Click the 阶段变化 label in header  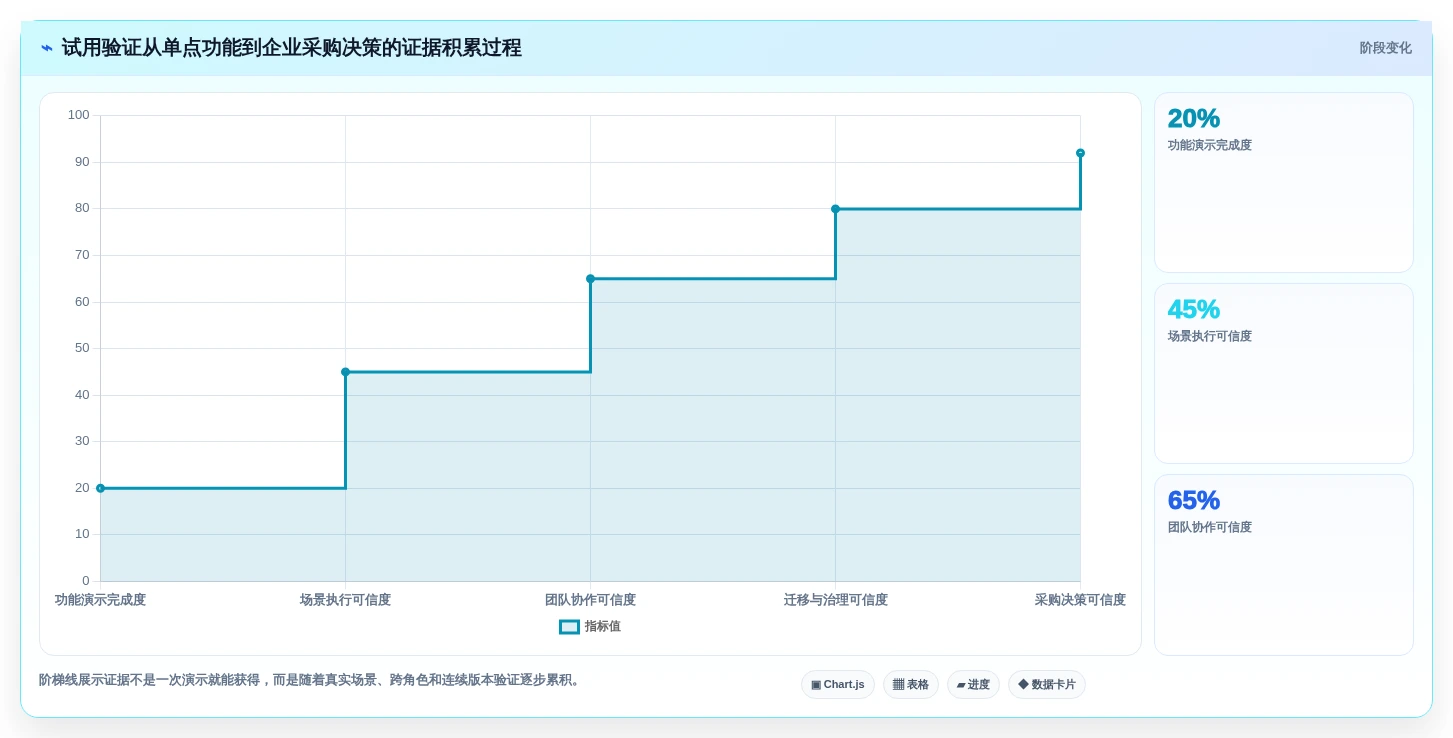(1386, 48)
